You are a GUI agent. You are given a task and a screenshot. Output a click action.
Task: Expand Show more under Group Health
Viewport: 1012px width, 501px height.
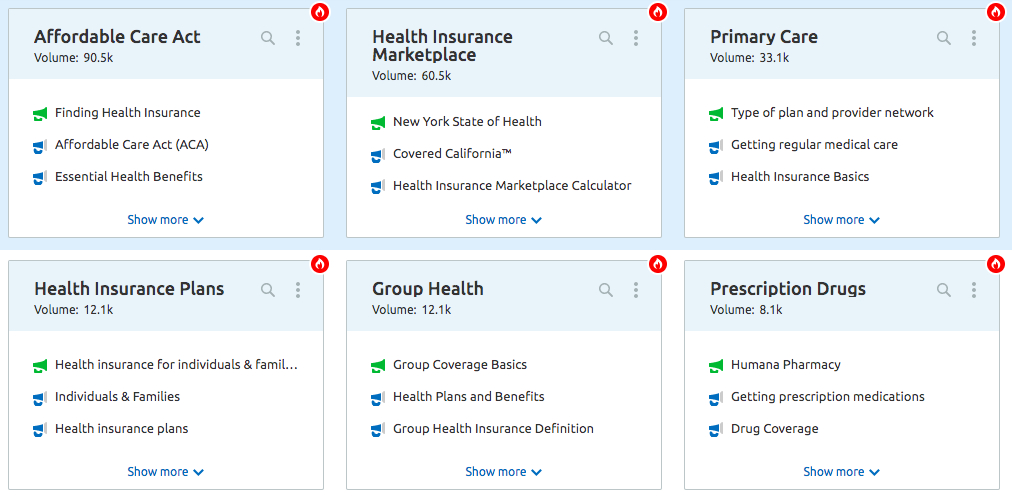[x=503, y=472]
